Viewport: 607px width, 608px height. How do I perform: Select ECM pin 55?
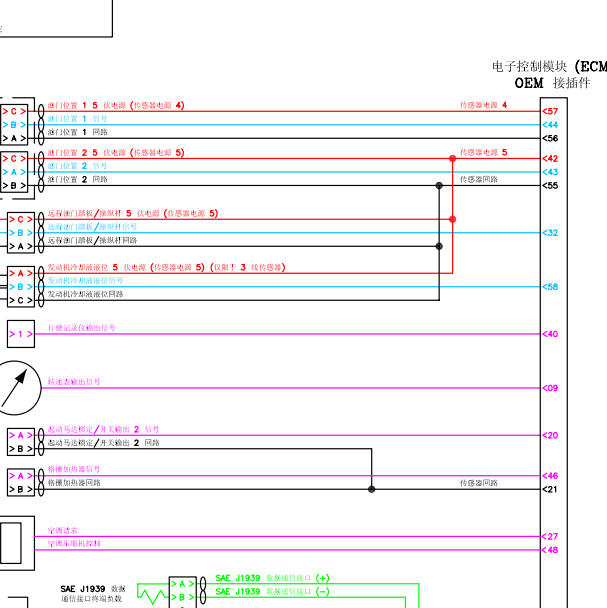(x=550, y=186)
